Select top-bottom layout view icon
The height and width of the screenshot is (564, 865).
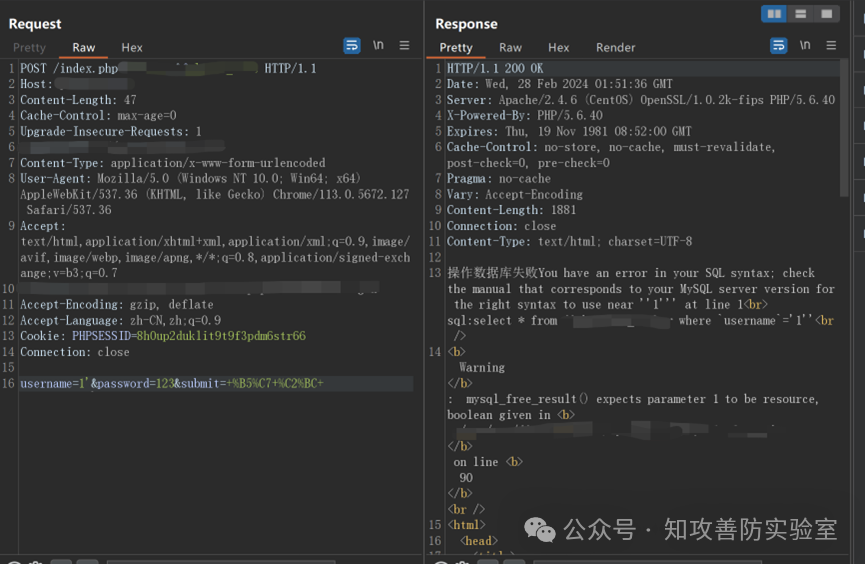pyautogui.click(x=800, y=14)
